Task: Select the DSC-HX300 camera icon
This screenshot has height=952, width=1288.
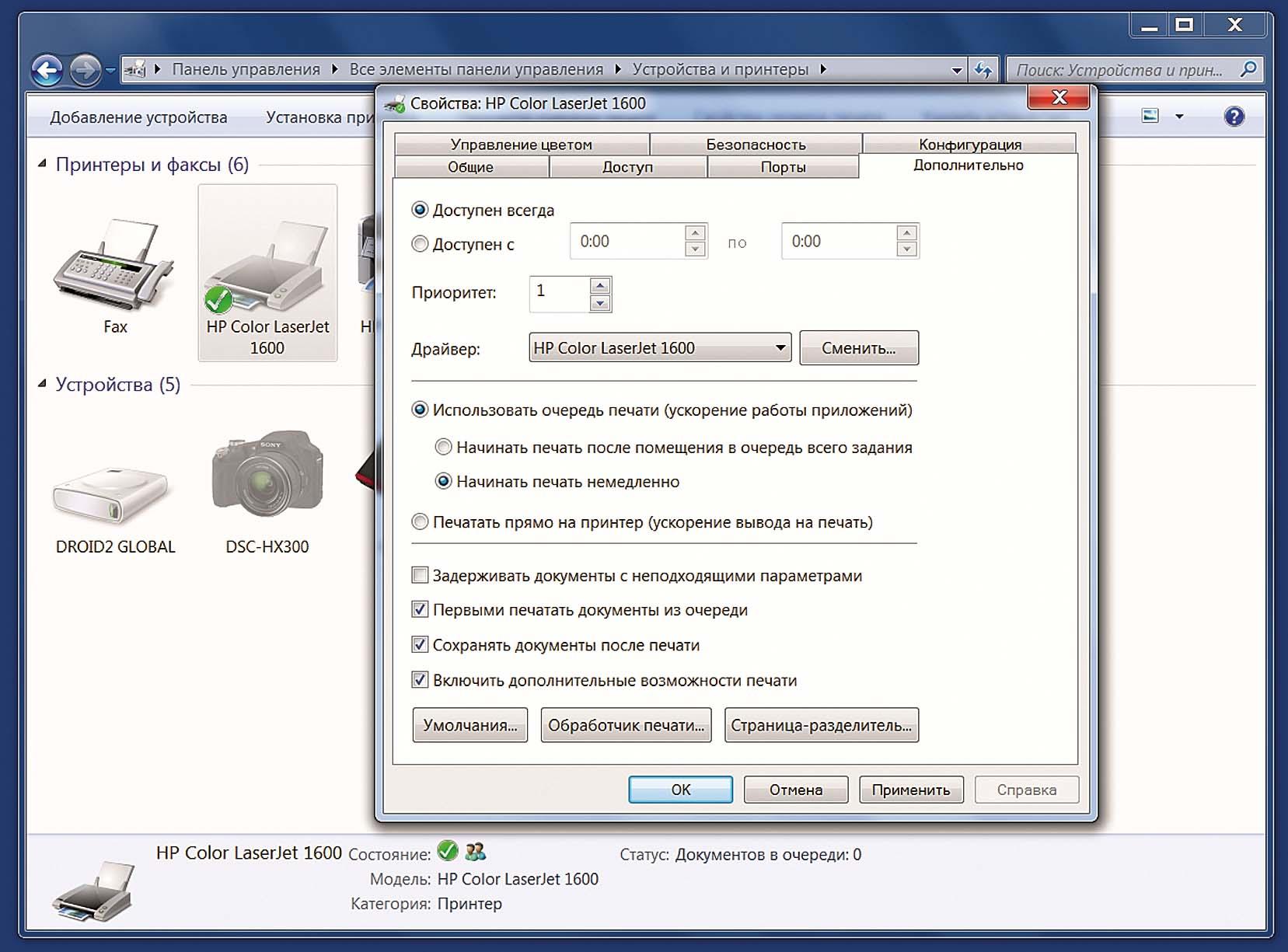Action: (x=267, y=476)
